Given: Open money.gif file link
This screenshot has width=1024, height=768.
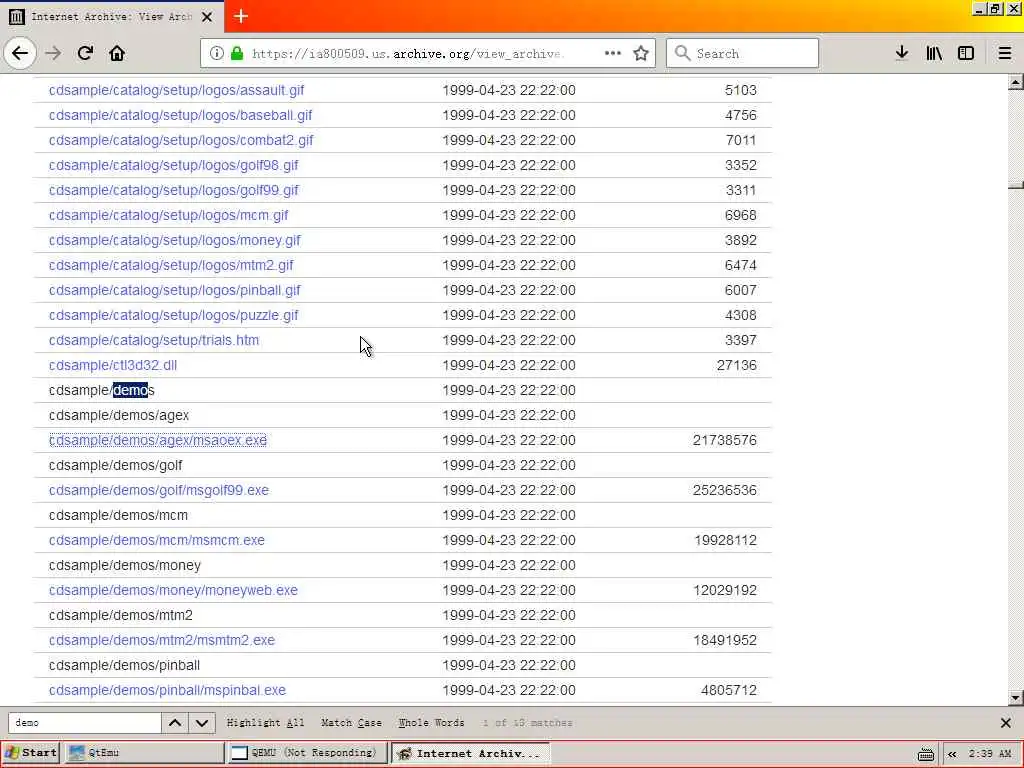Looking at the screenshot, I should pos(174,240).
